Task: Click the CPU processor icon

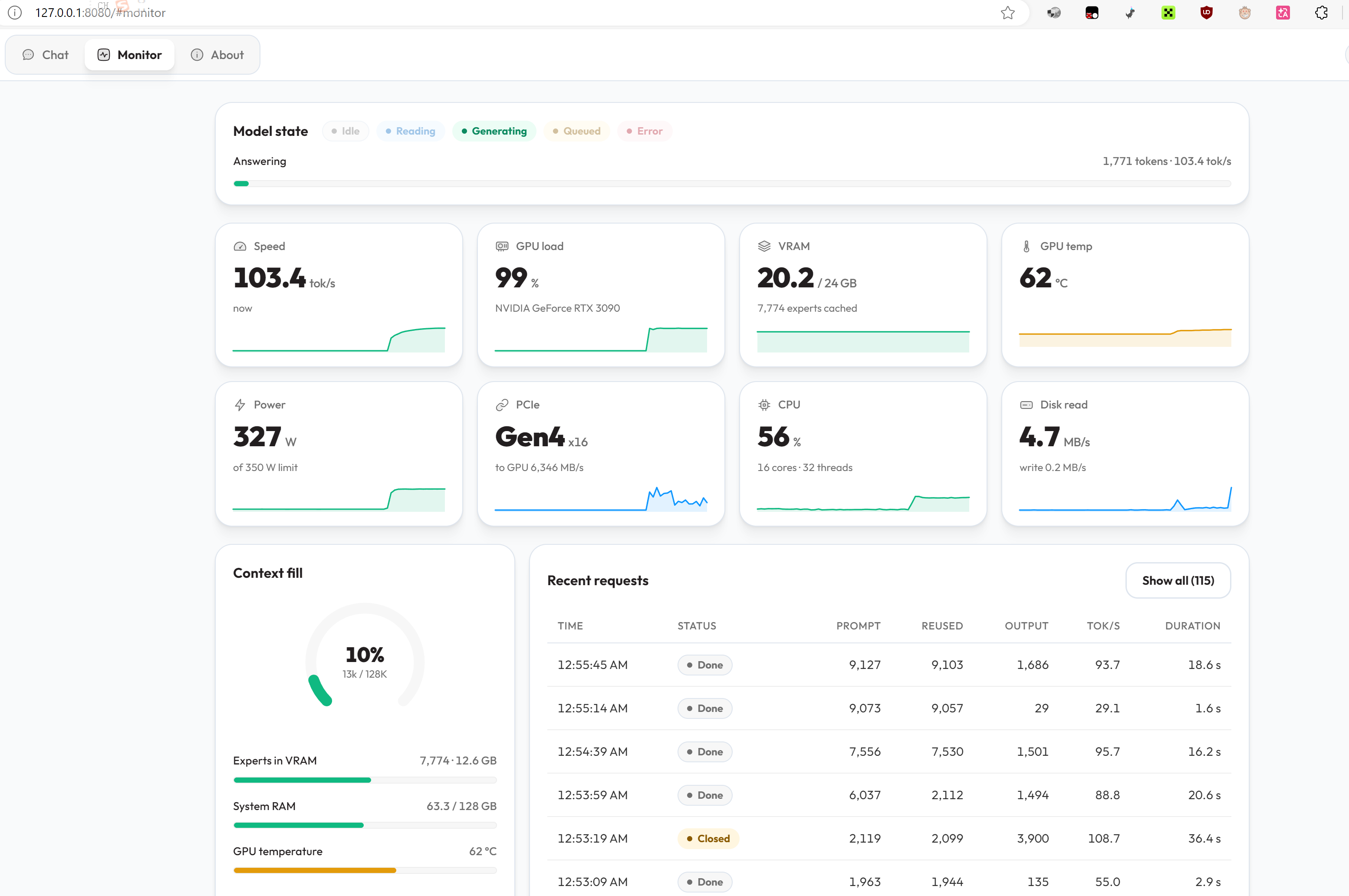Action: pyautogui.click(x=764, y=405)
